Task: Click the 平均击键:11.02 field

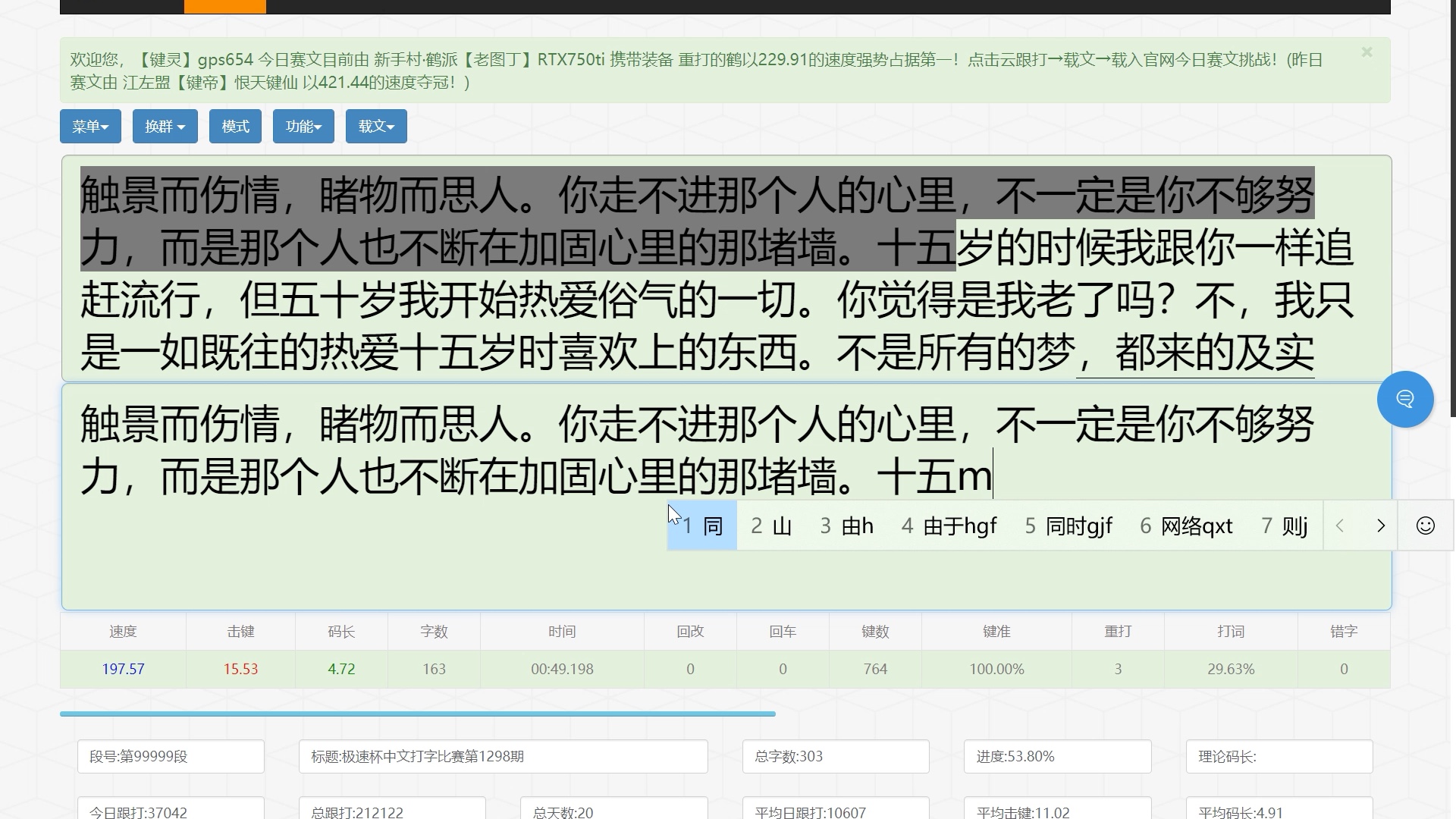Action: 1057,808
